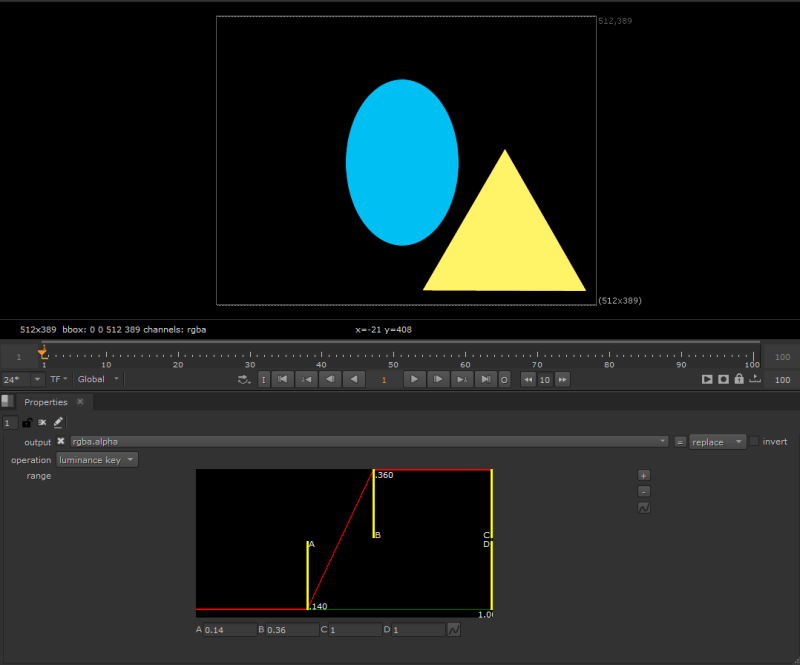This screenshot has width=800, height=665.
Task: Open the Global frame range dropdown
Action: [97, 379]
